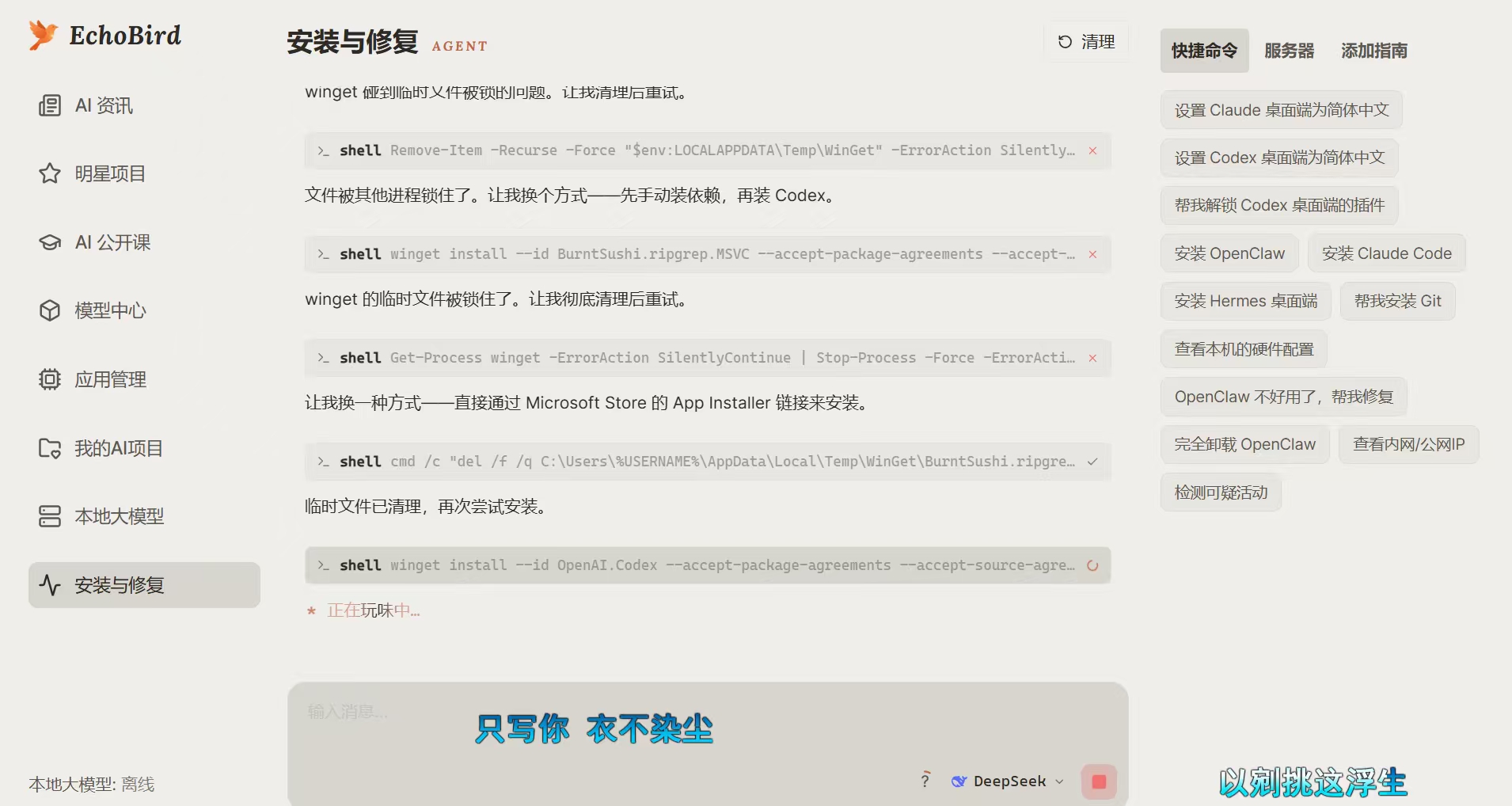Open 模型中心 via its cube icon
The image size is (1512, 806).
click(x=50, y=310)
